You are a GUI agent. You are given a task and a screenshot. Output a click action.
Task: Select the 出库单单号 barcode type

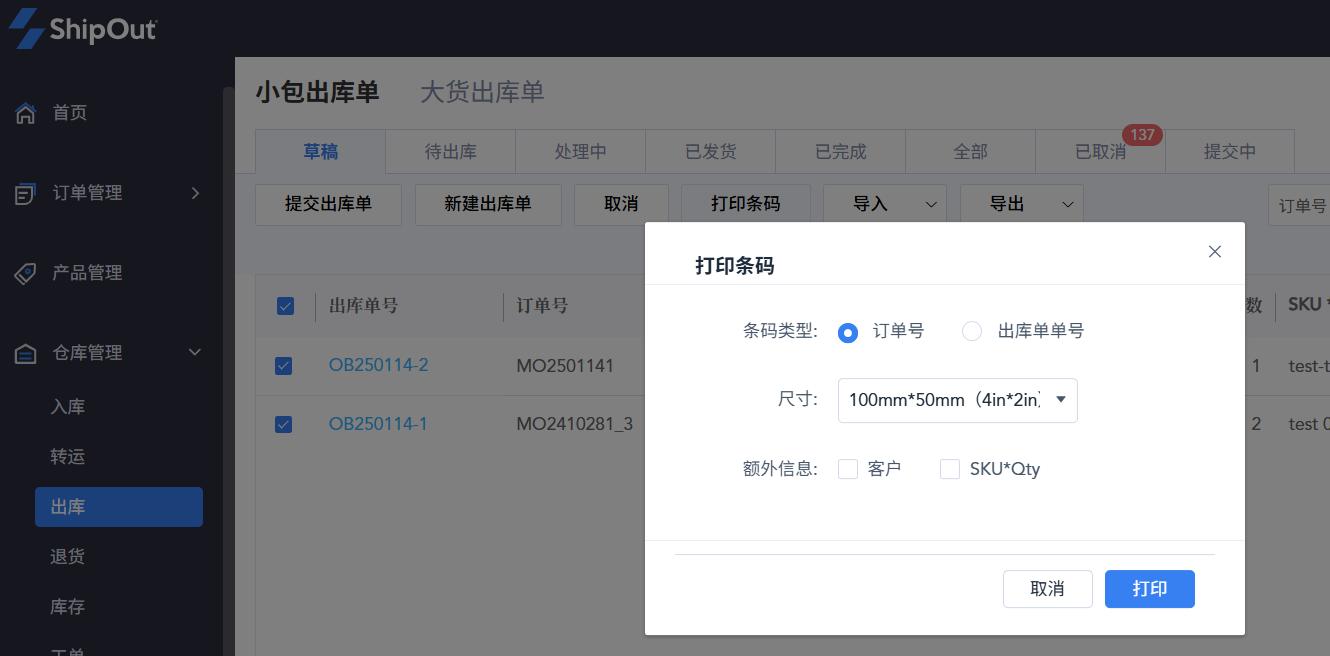[x=971, y=332]
